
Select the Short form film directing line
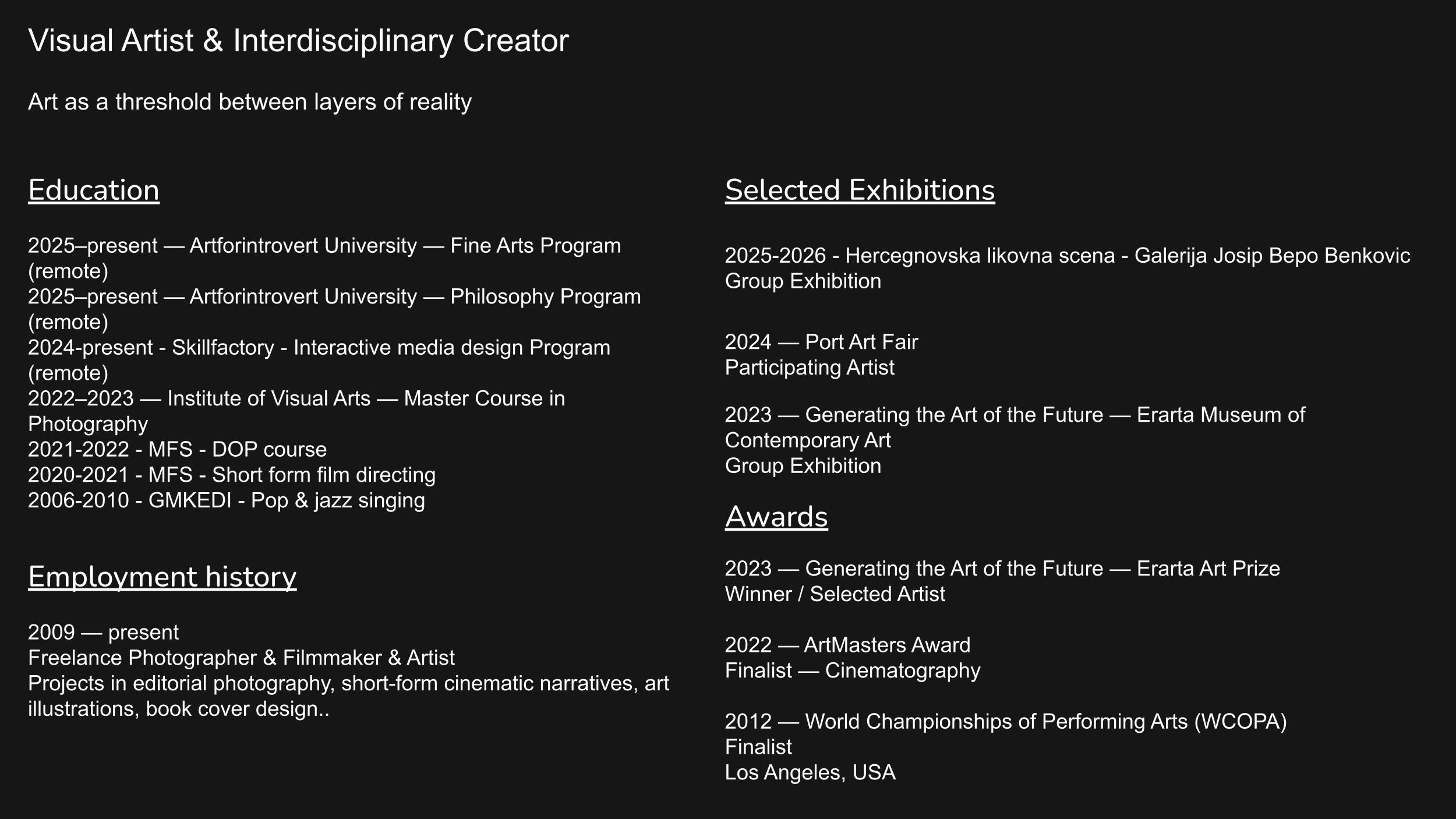(x=232, y=475)
